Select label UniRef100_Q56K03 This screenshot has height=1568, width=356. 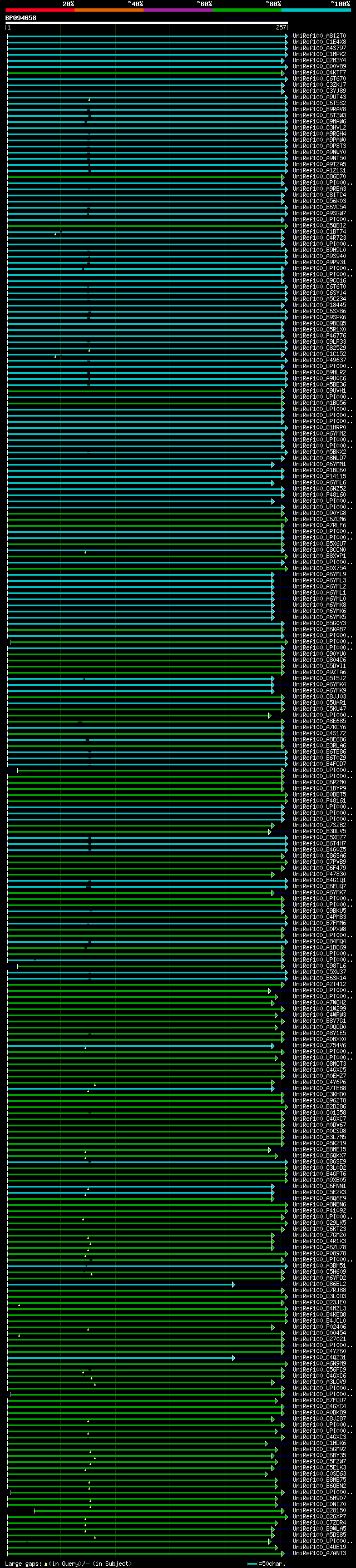319,201
